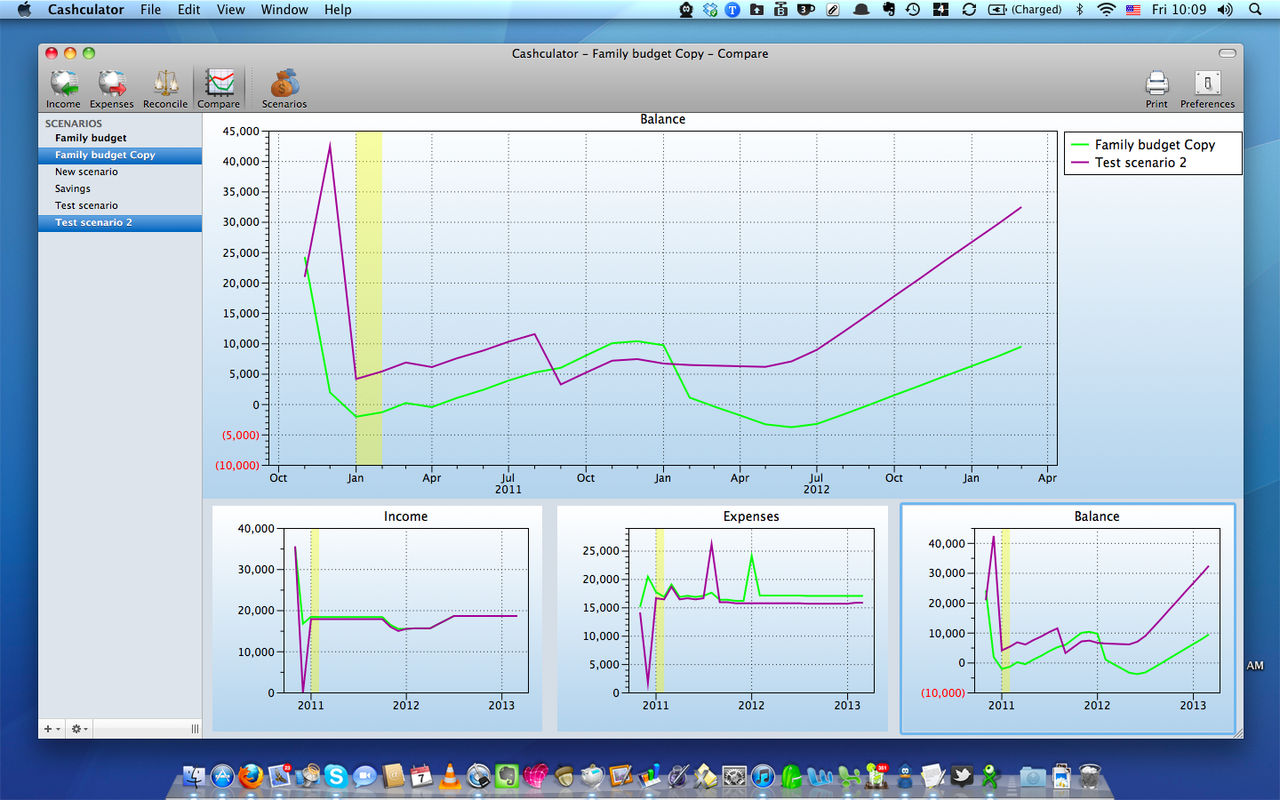
Task: Toggle toolbar visibility pill button
Action: coord(1227,53)
